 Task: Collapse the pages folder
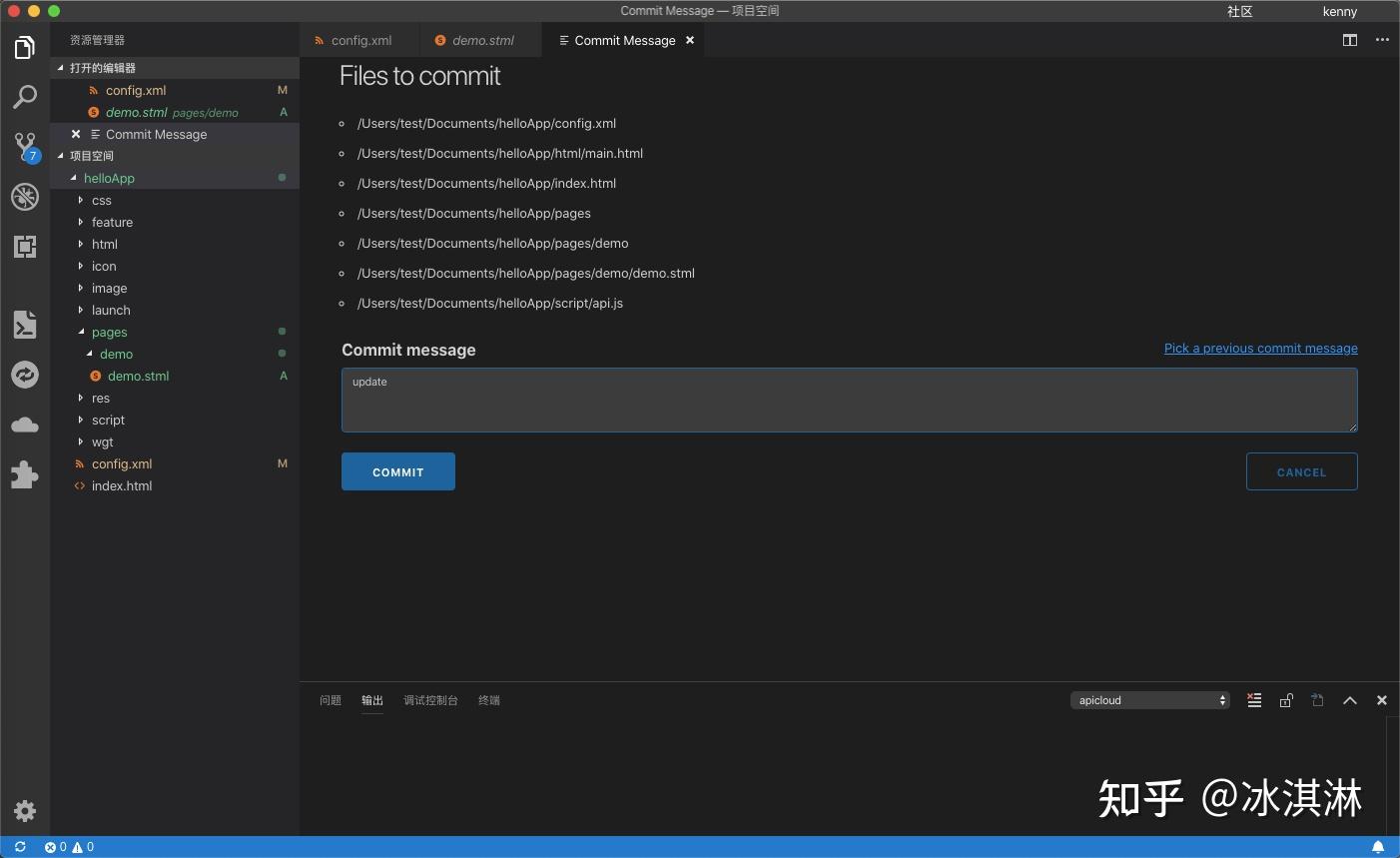pyautogui.click(x=175, y=332)
